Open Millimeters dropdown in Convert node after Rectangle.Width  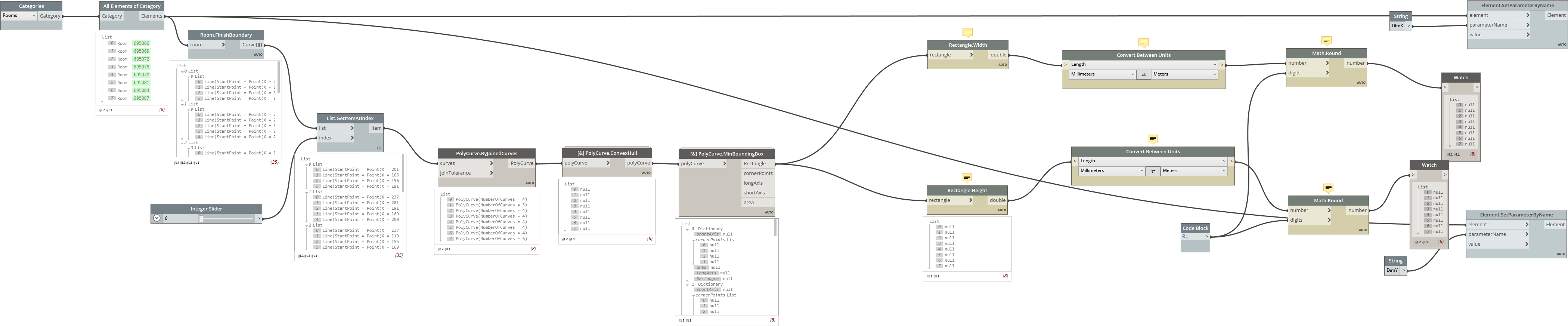tap(1102, 74)
